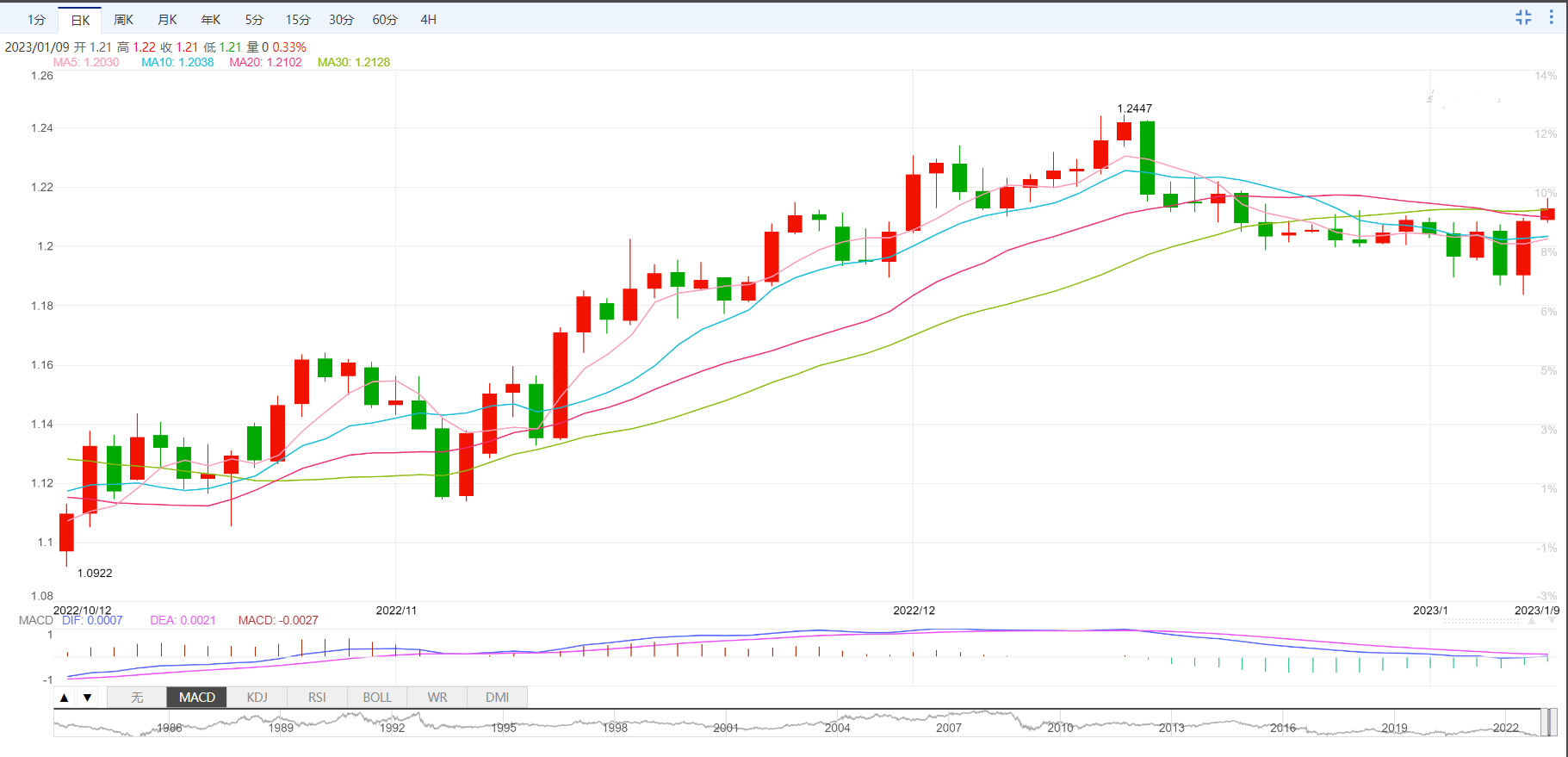Screen dimensions: 1568x757
Task: Click the gray up triangle below 2023/1/9
Action: click(1532, 620)
